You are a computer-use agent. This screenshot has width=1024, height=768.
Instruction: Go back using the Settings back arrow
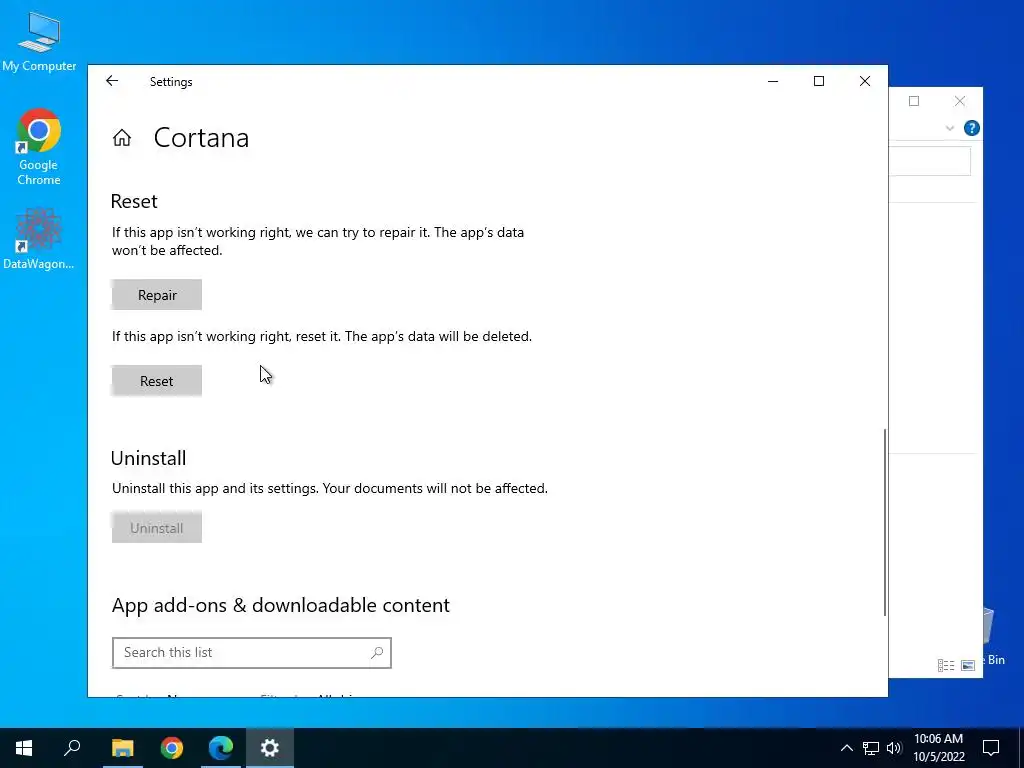point(112,81)
